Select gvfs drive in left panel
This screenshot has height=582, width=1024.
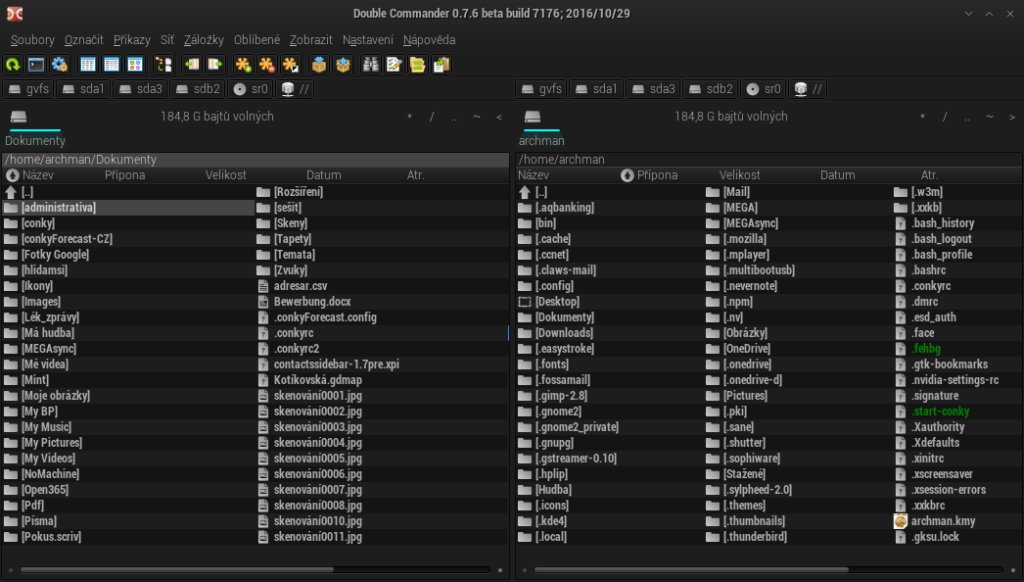click(29, 89)
